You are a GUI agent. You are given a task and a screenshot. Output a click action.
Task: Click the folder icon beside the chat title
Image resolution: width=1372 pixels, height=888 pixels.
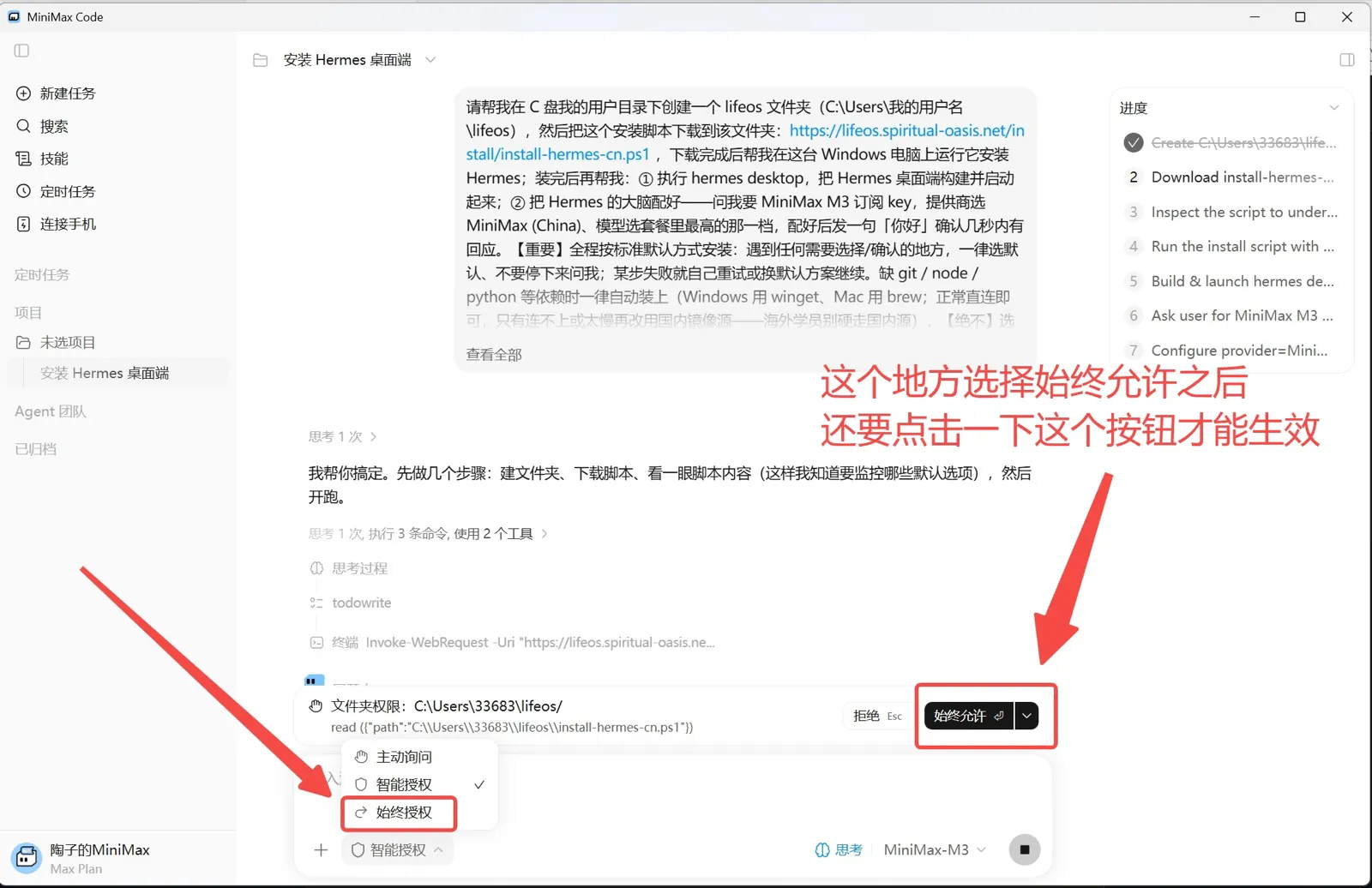pos(261,60)
